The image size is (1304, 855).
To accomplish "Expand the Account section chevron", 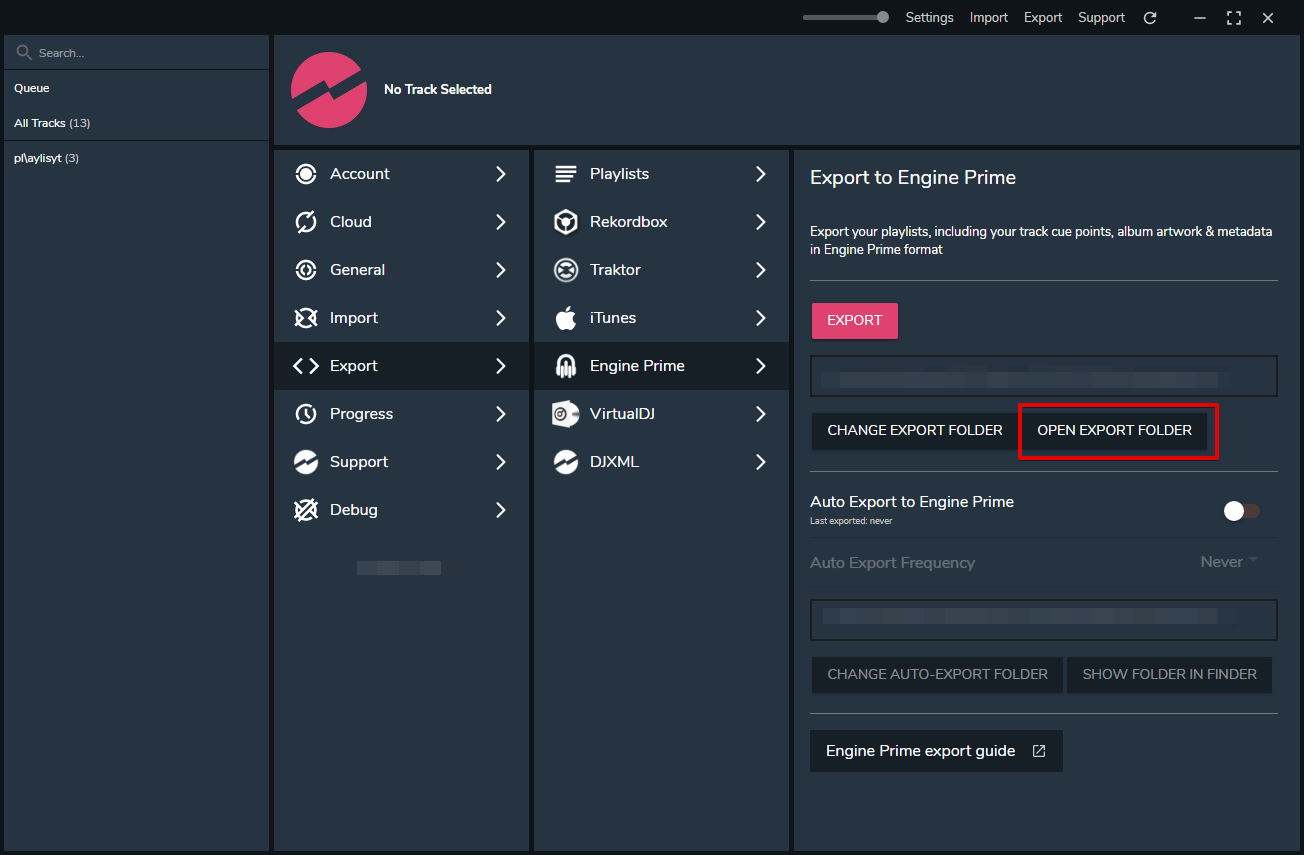I will pyautogui.click(x=501, y=174).
